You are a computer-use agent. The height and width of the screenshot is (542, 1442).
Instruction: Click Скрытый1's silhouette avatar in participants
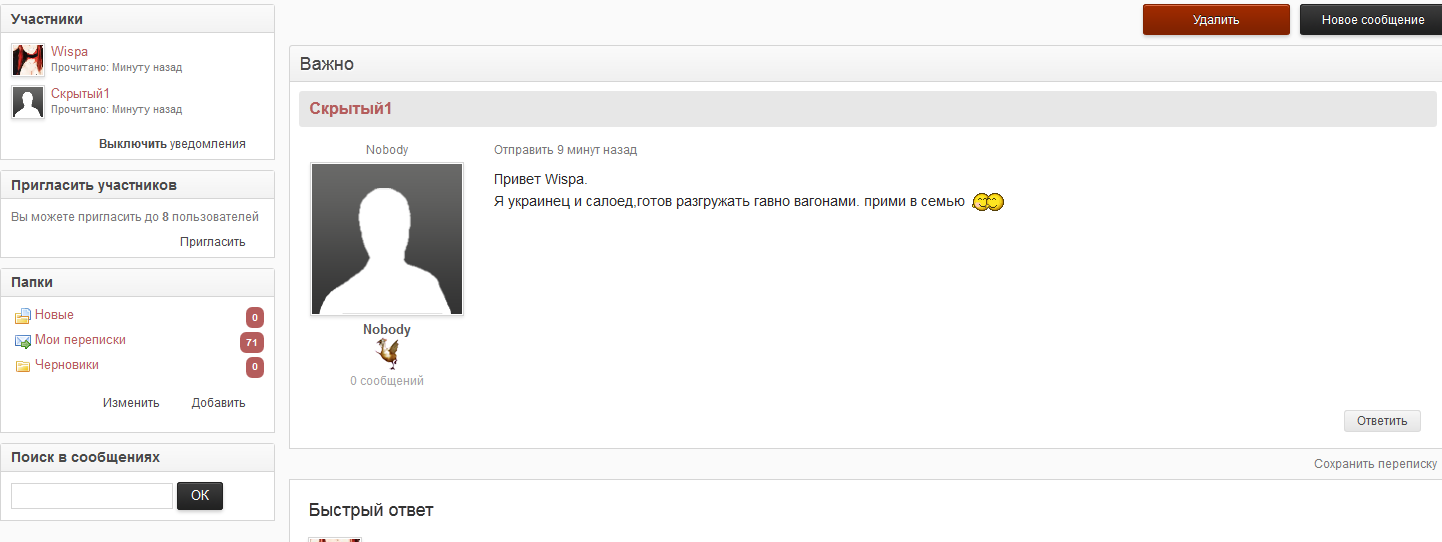click(27, 102)
